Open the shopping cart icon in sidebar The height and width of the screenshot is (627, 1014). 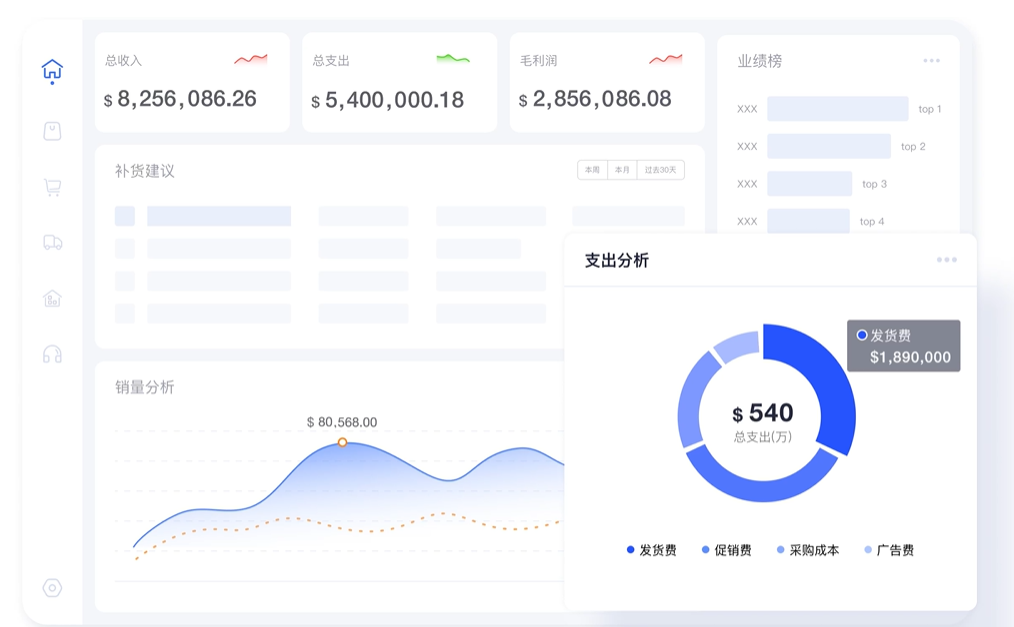[x=52, y=187]
